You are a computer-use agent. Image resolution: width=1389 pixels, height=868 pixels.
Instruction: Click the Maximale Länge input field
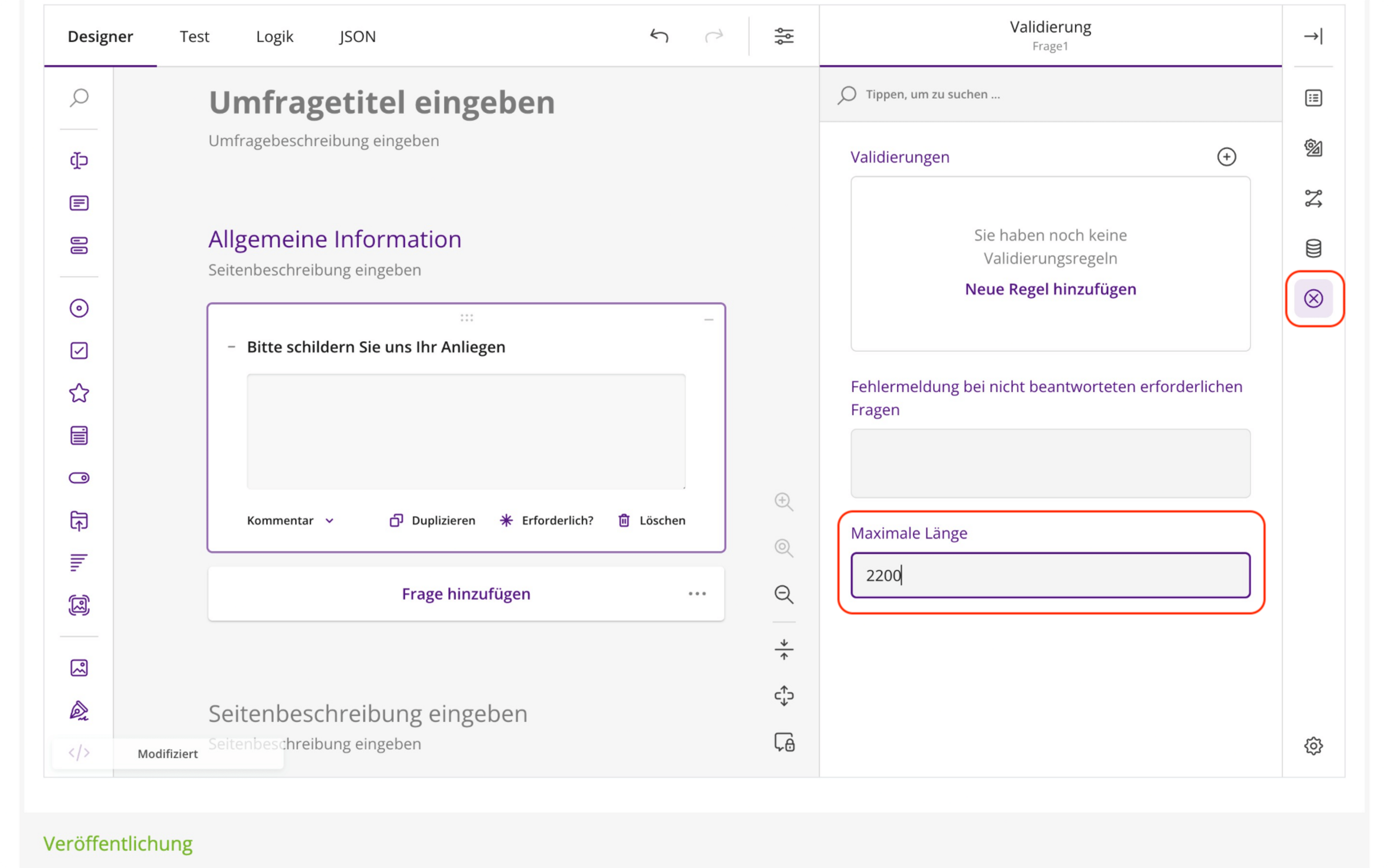1050,575
